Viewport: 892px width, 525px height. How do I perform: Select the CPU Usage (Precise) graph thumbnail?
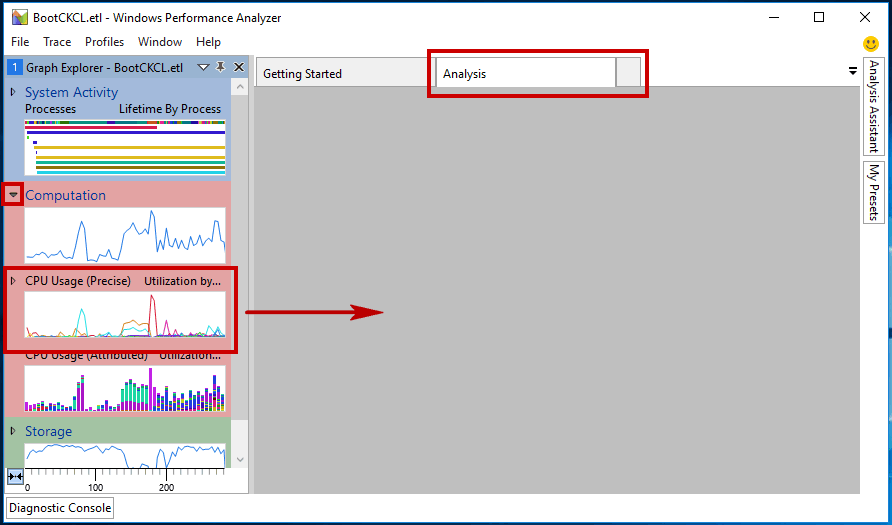125,315
